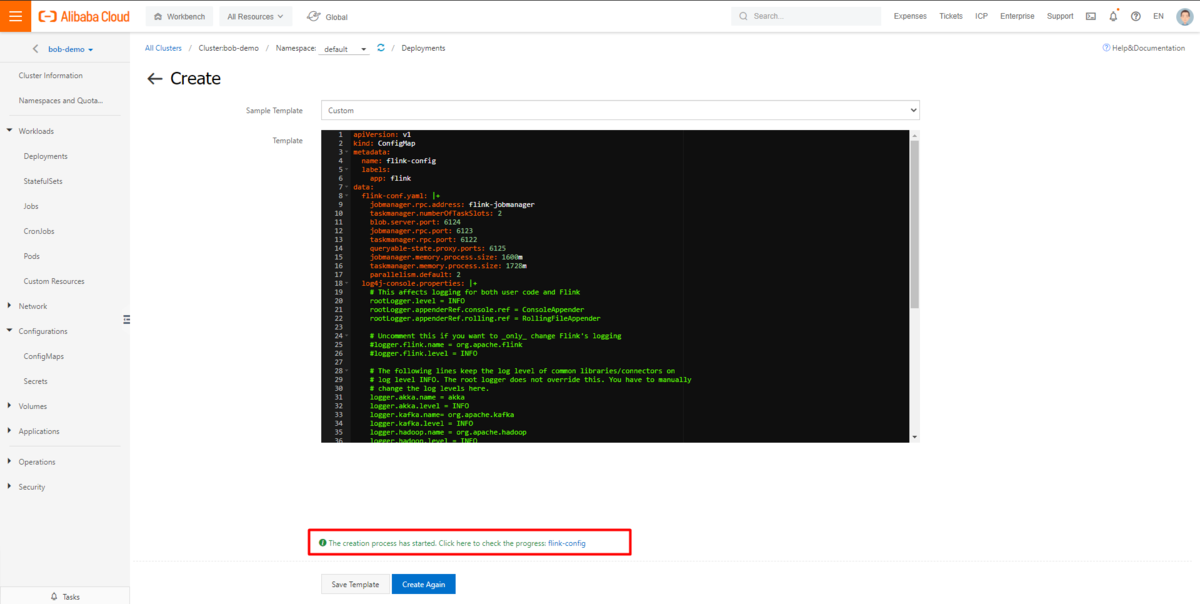
Task: Open Jobs in the sidebar
Action: 31,206
